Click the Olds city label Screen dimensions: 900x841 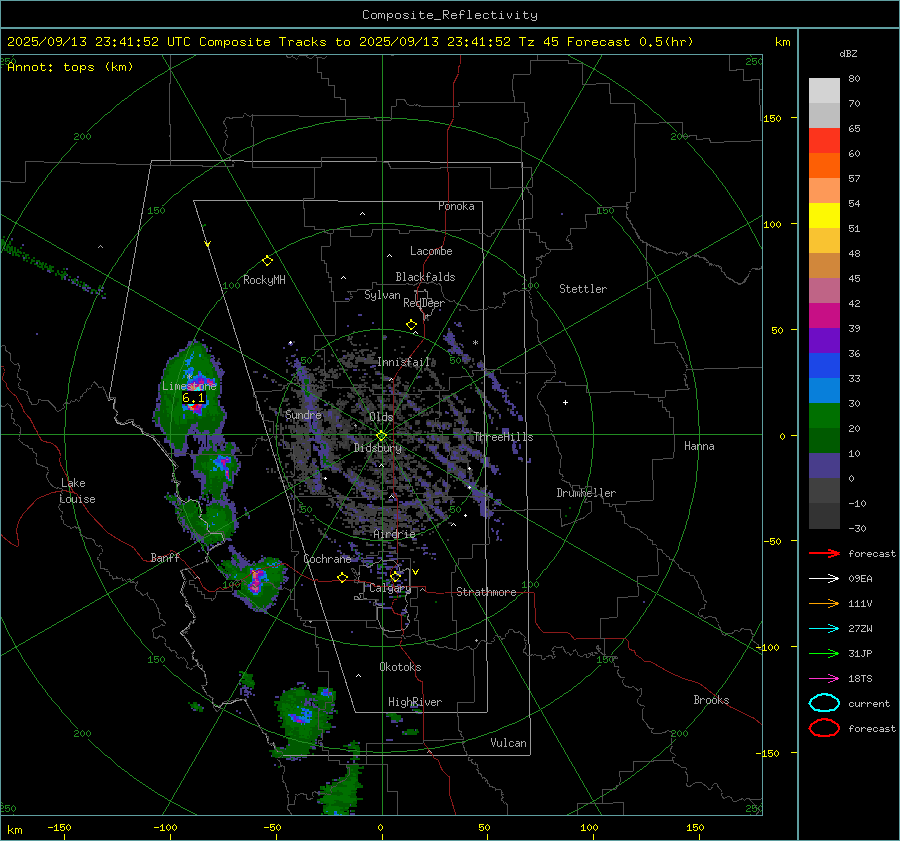click(381, 417)
